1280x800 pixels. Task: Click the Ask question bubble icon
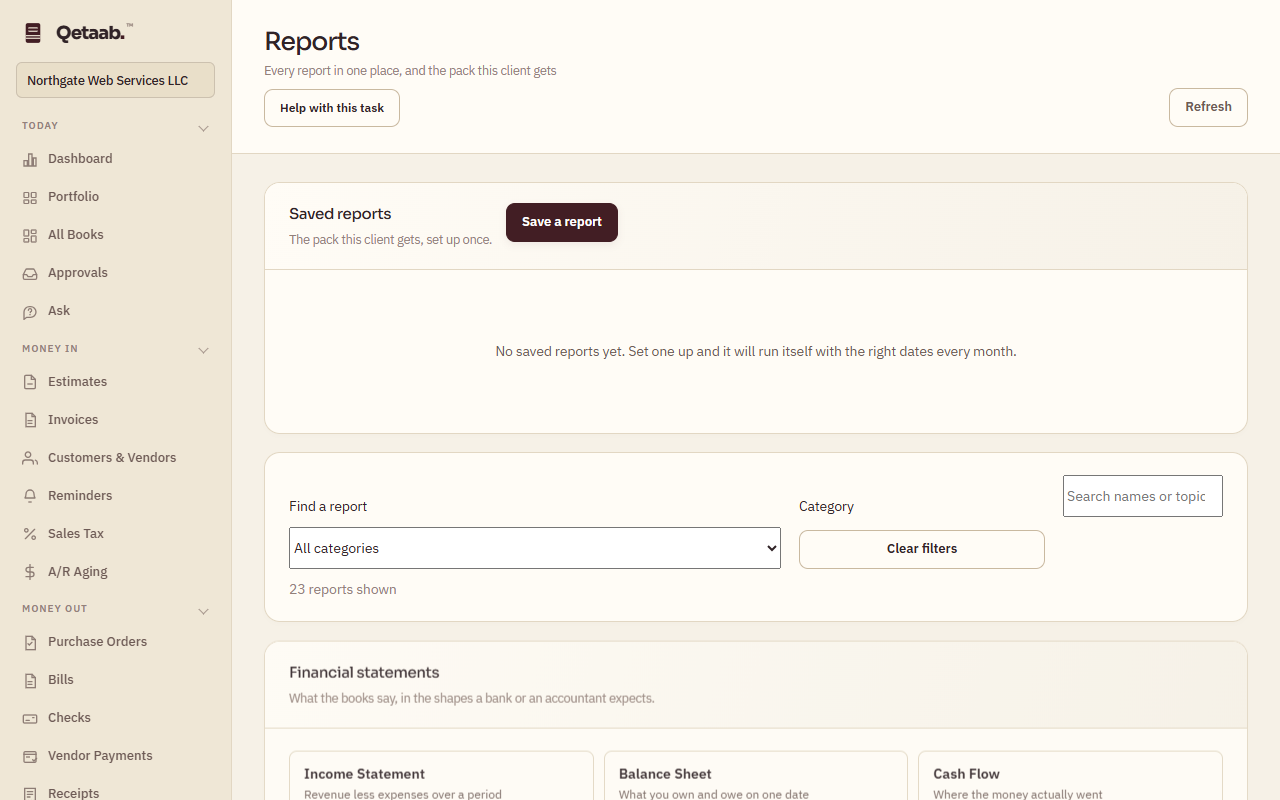pos(30,311)
